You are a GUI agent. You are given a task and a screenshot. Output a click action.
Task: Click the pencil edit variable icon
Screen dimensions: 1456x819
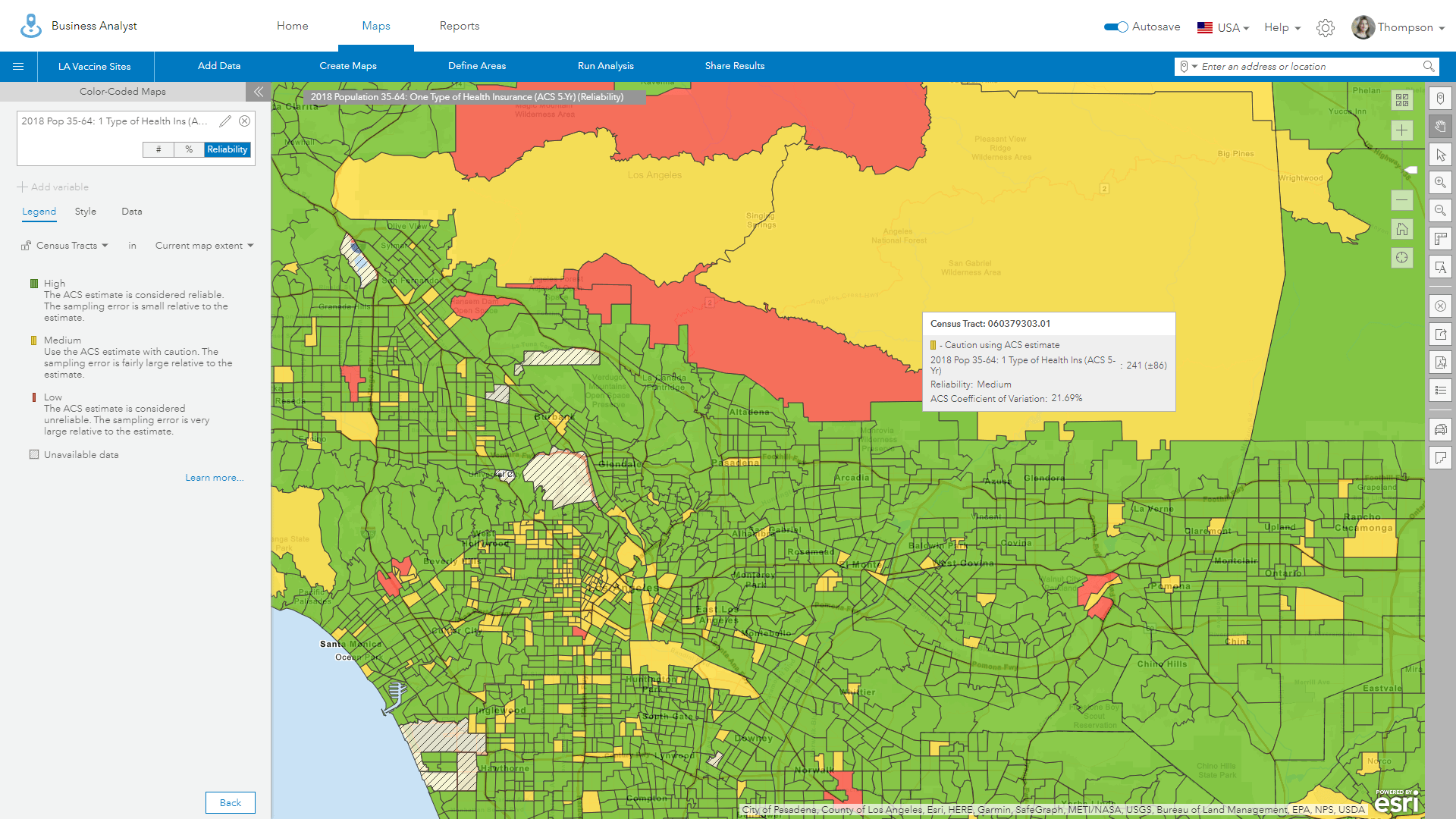[x=225, y=121]
